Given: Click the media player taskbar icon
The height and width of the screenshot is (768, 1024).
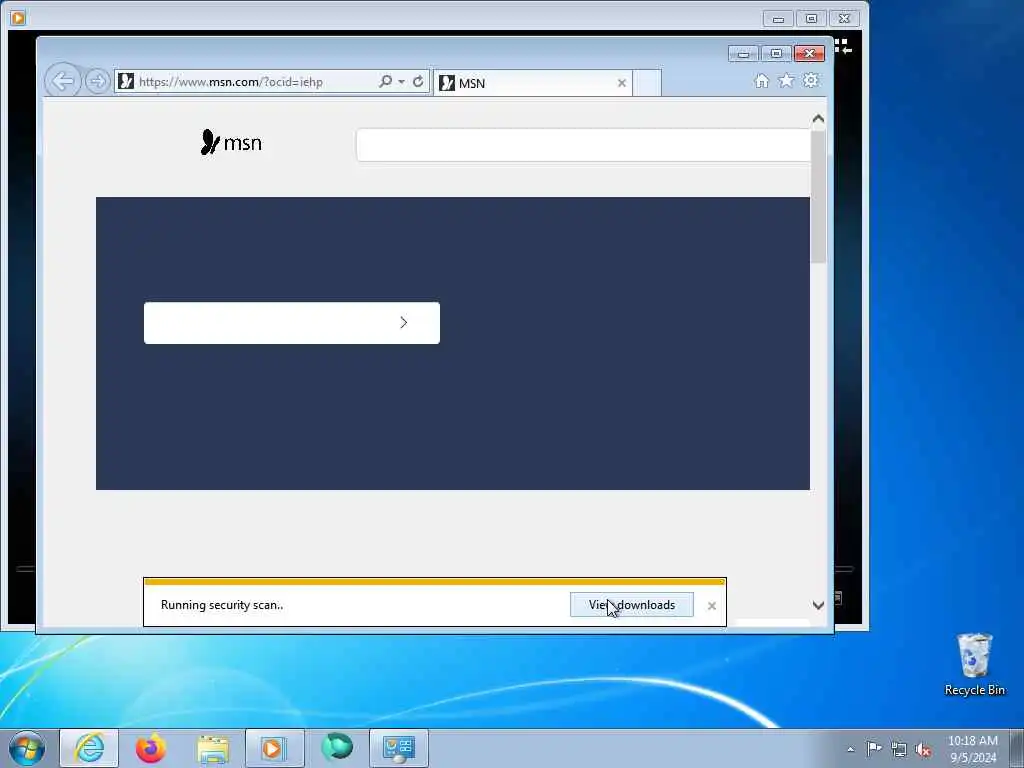Looking at the screenshot, I should point(275,748).
